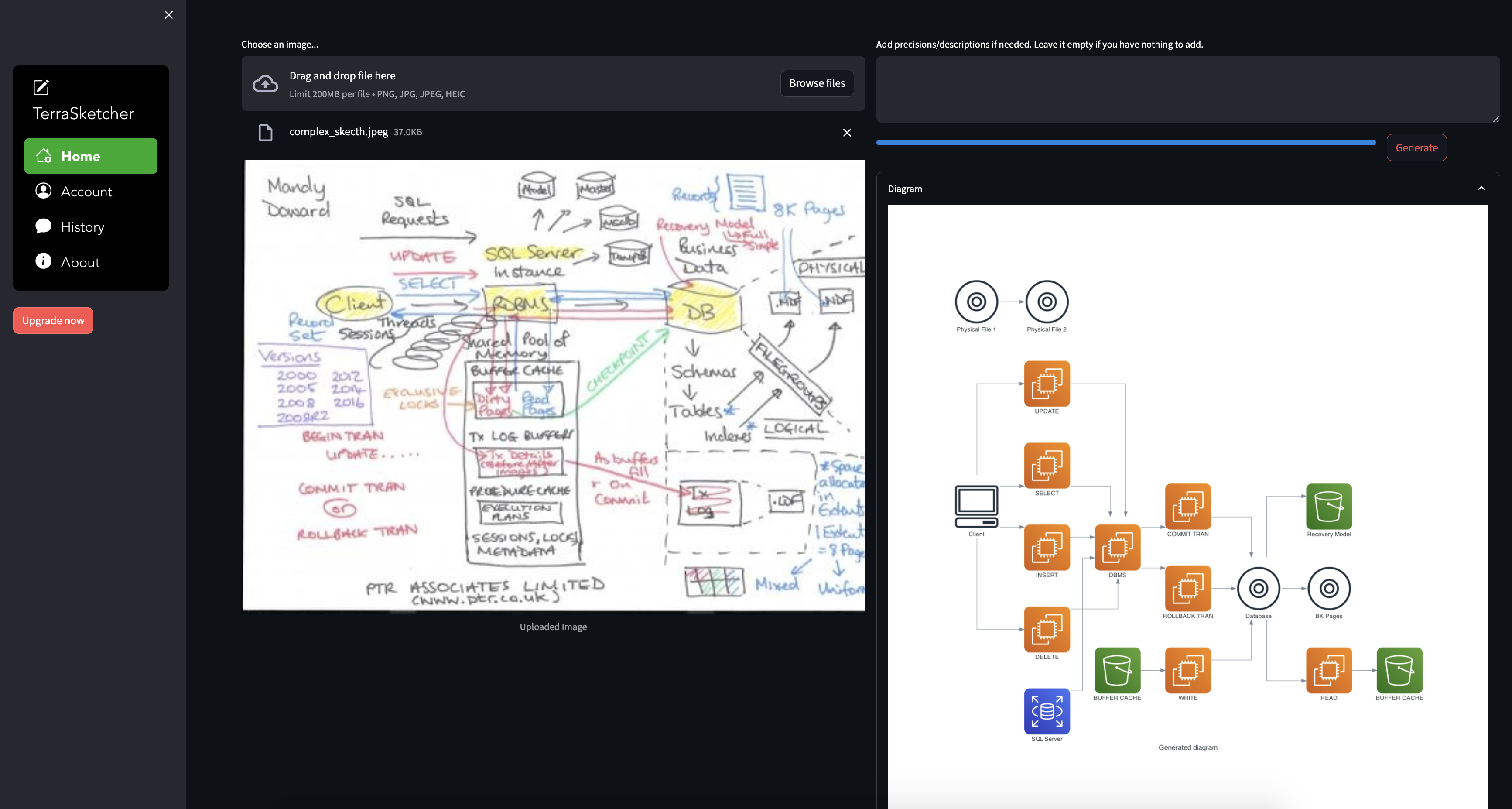
Task: Click the Physical File 2 node icon
Action: click(1047, 302)
